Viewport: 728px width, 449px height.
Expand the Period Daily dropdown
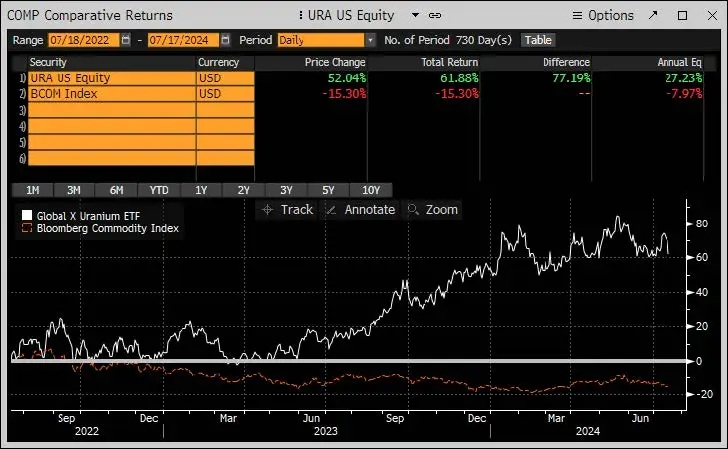(x=370, y=40)
